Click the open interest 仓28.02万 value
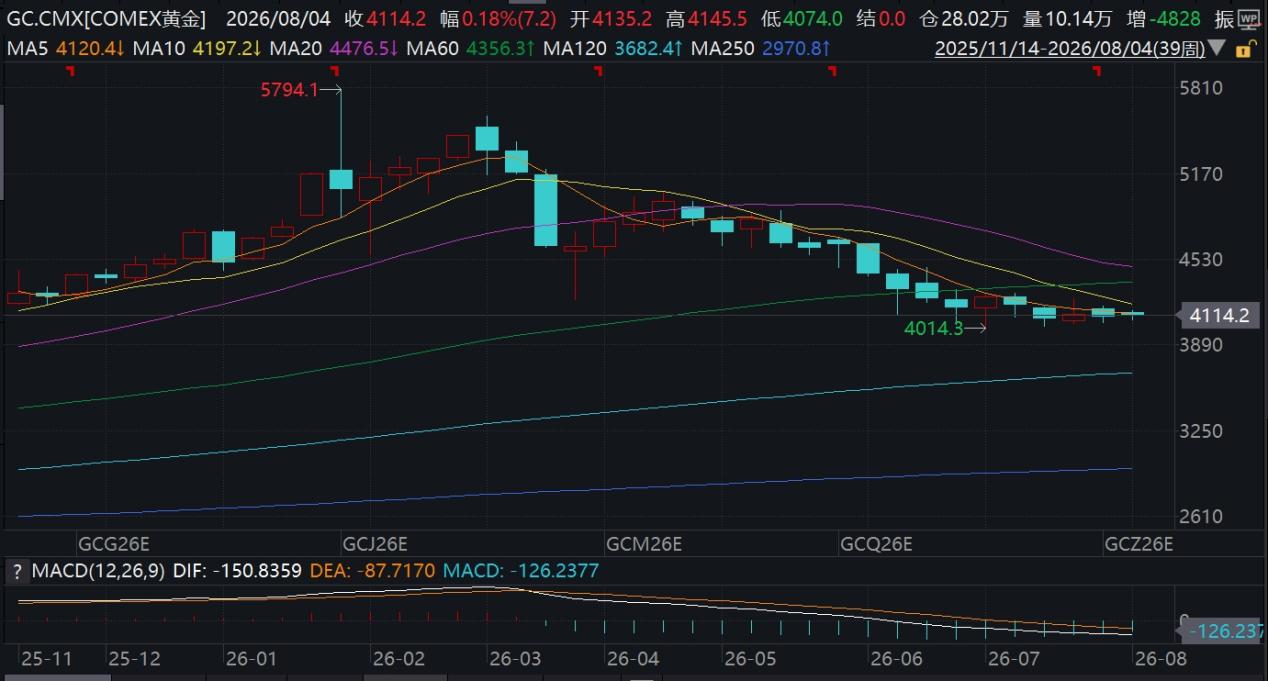 point(965,19)
